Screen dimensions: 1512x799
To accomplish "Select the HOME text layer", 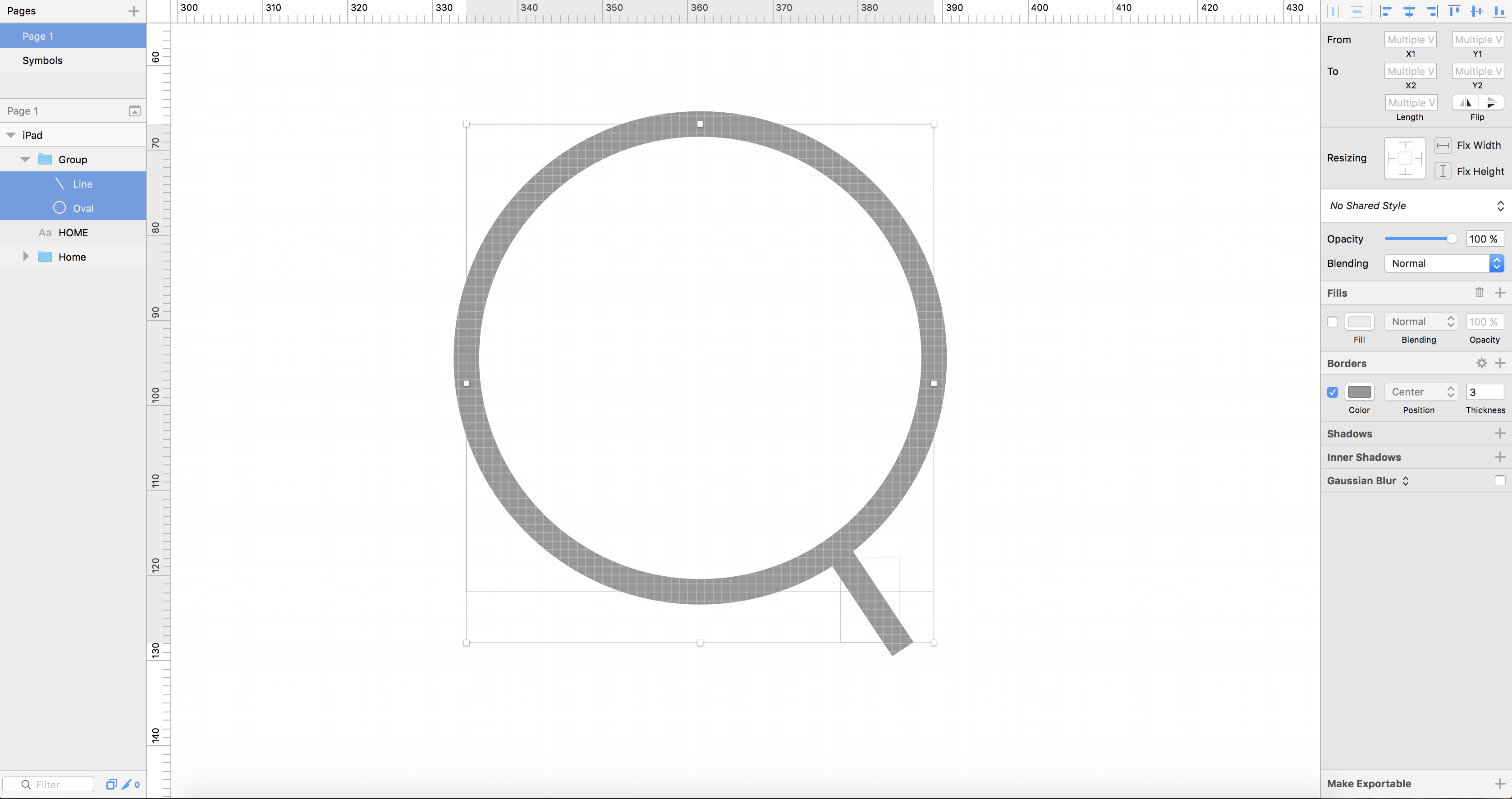I will pos(73,233).
